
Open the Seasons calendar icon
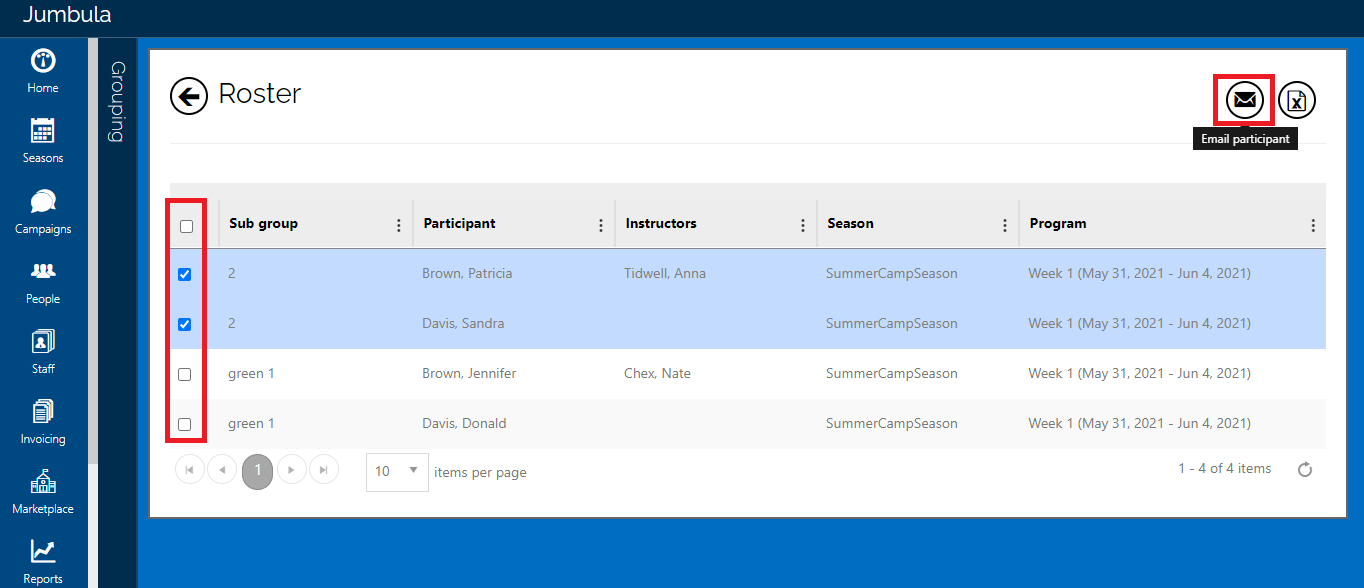tap(43, 131)
